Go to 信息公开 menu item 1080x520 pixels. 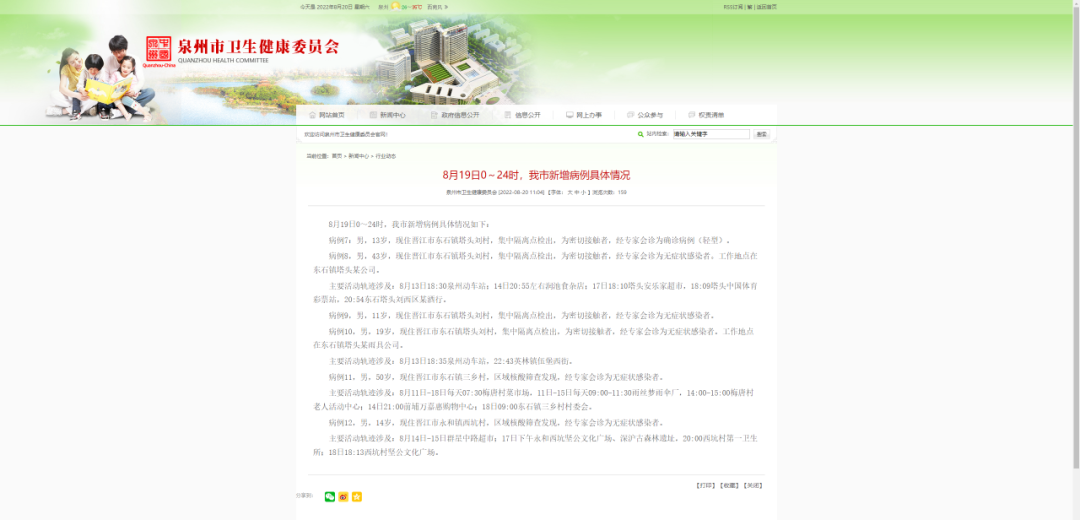(x=527, y=115)
